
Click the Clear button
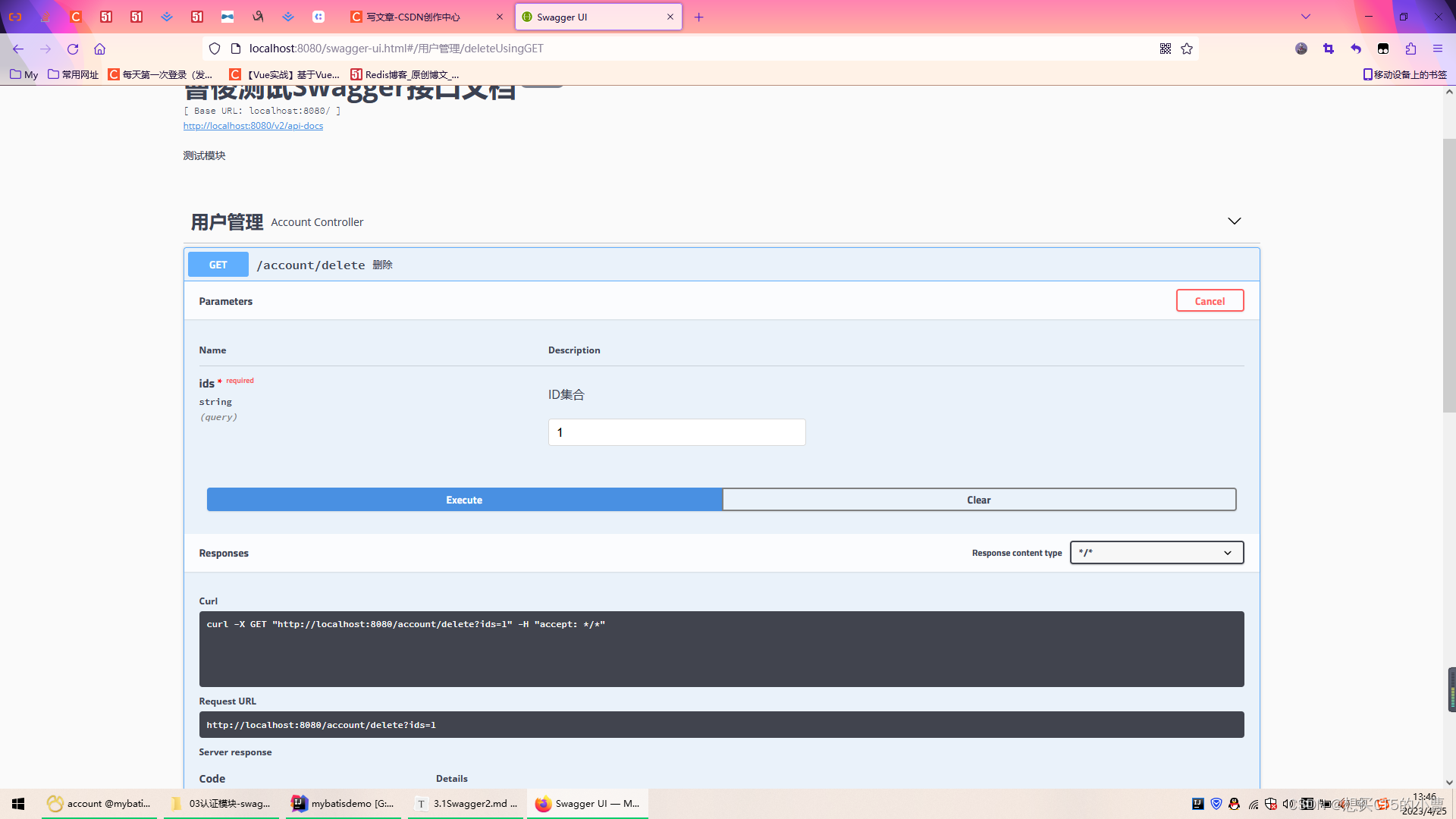tap(978, 500)
